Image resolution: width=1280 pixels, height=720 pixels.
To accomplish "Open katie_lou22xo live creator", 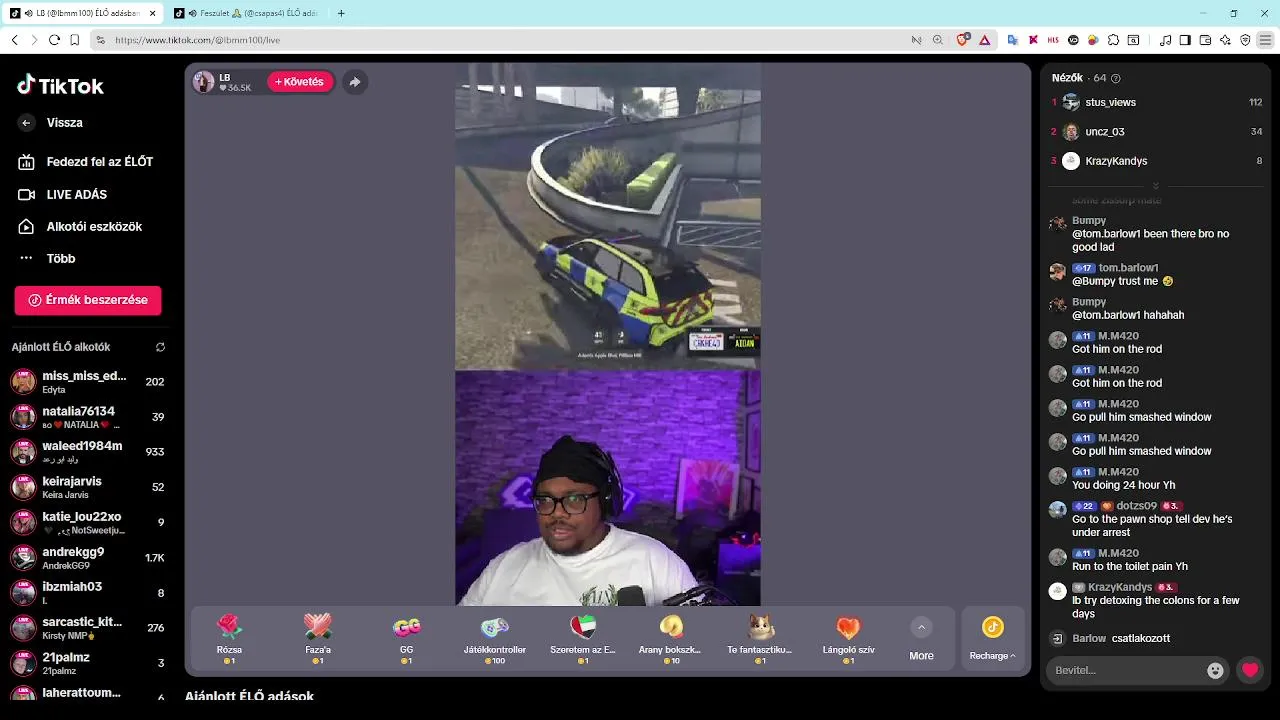I will [x=88, y=522].
